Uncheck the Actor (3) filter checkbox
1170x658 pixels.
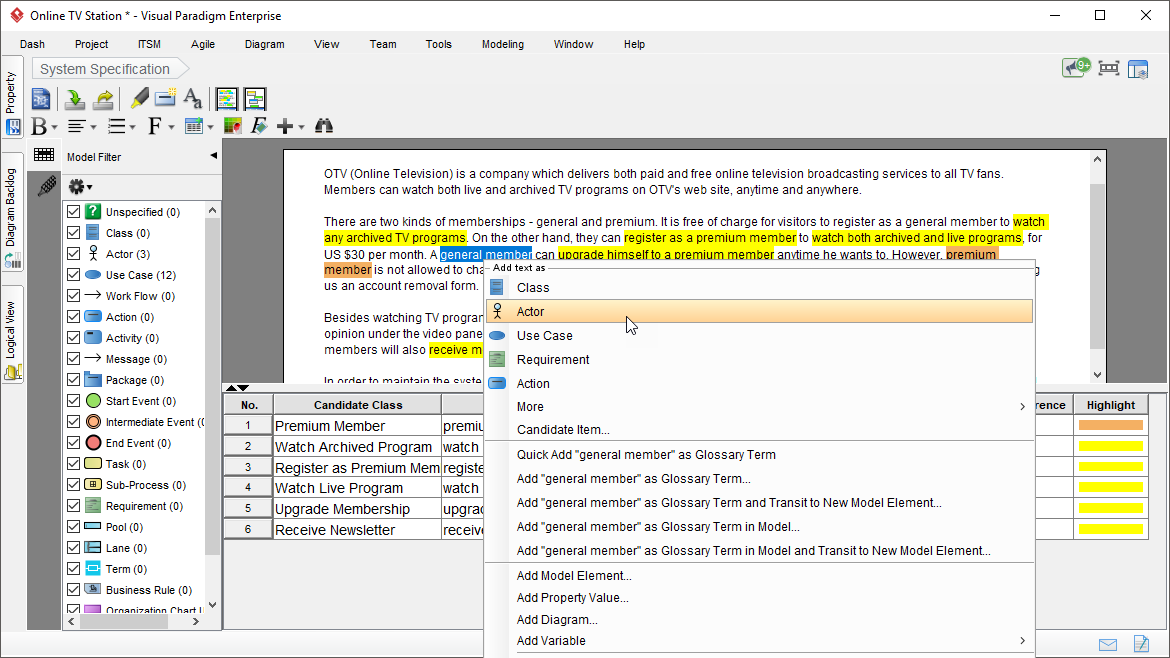(74, 254)
